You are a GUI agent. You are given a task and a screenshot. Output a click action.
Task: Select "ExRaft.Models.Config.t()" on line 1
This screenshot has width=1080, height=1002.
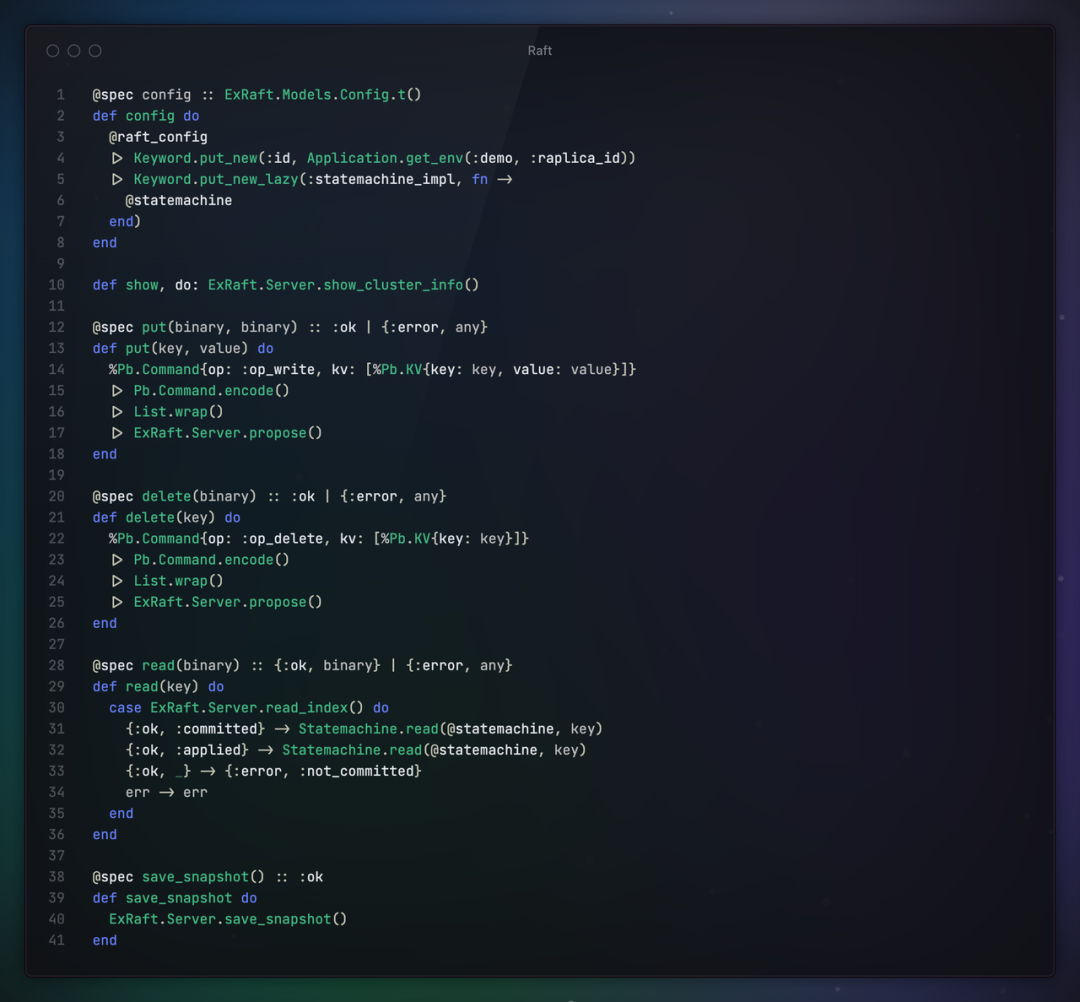pos(322,95)
